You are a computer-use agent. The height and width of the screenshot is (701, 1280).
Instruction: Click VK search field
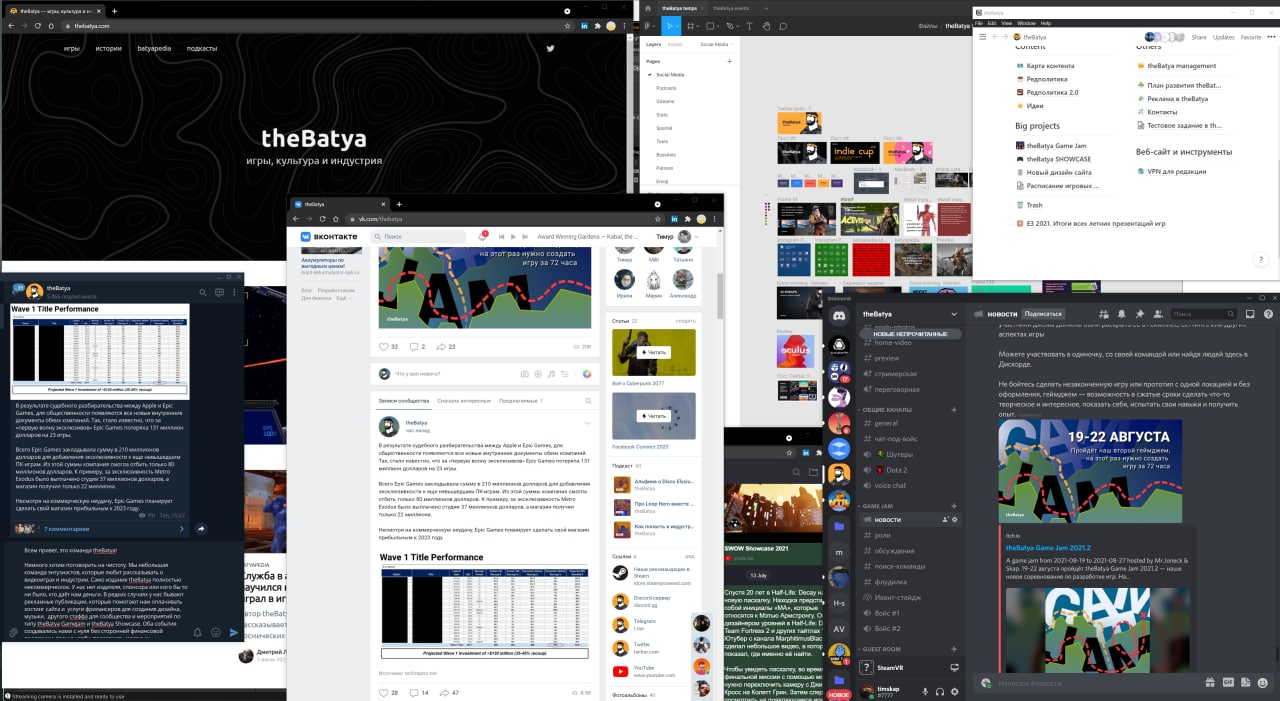click(418, 237)
